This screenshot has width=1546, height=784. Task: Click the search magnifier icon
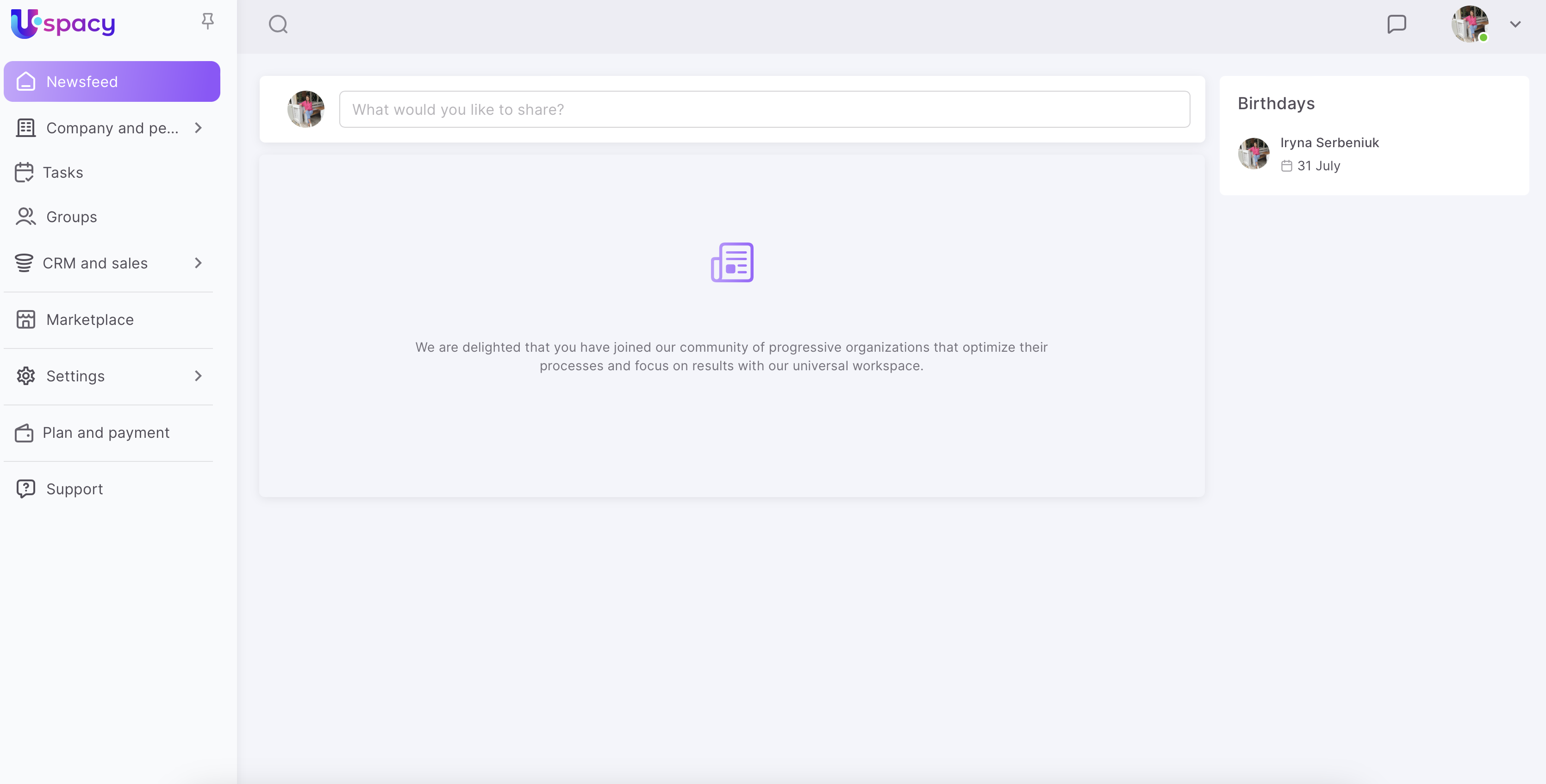[x=278, y=25]
